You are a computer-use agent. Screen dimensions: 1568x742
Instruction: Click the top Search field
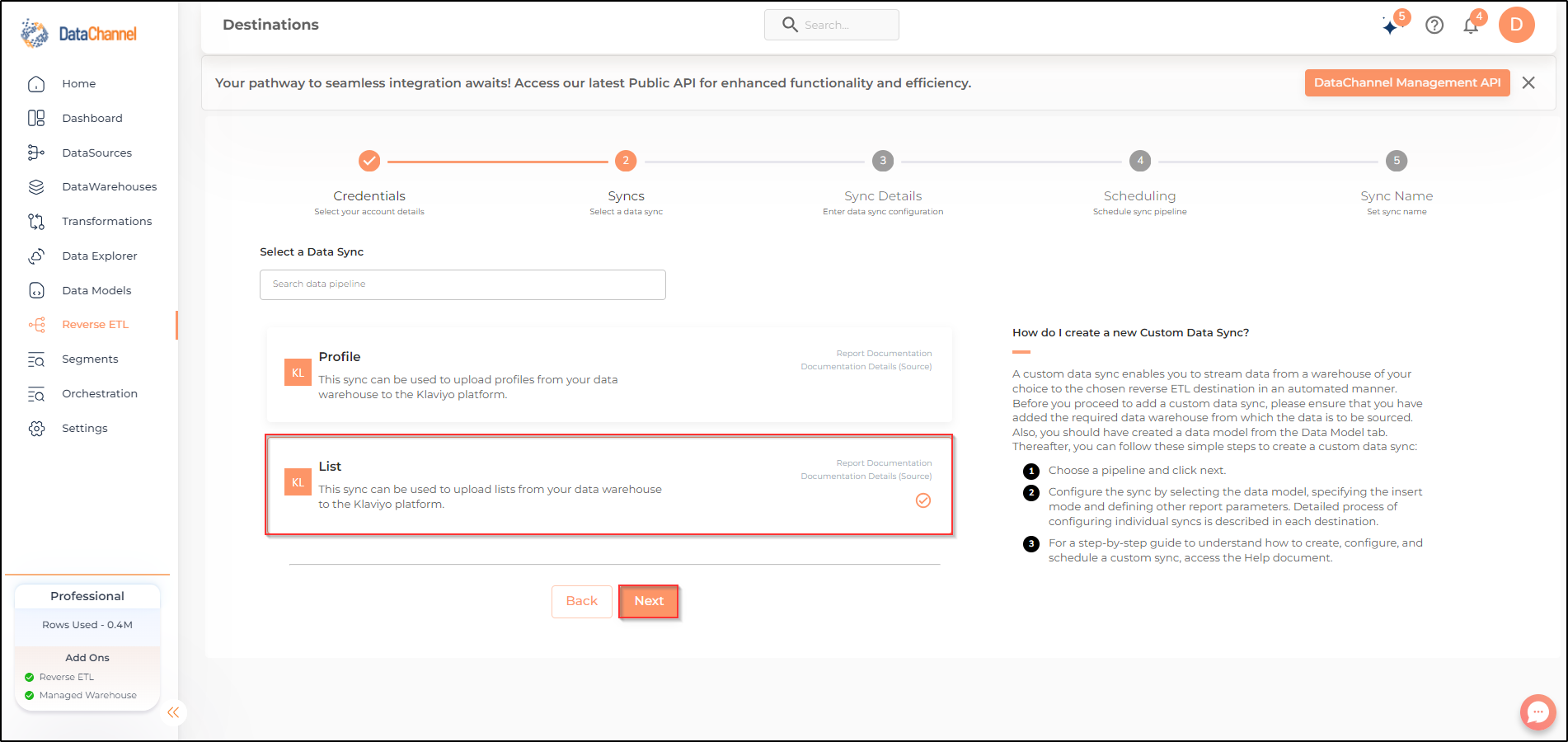831,25
